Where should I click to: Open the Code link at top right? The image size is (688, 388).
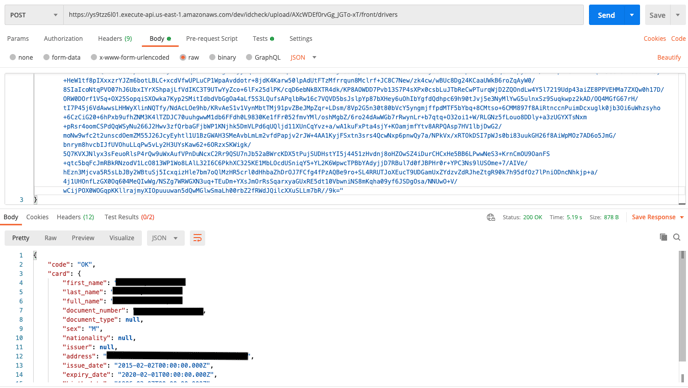pos(678,39)
